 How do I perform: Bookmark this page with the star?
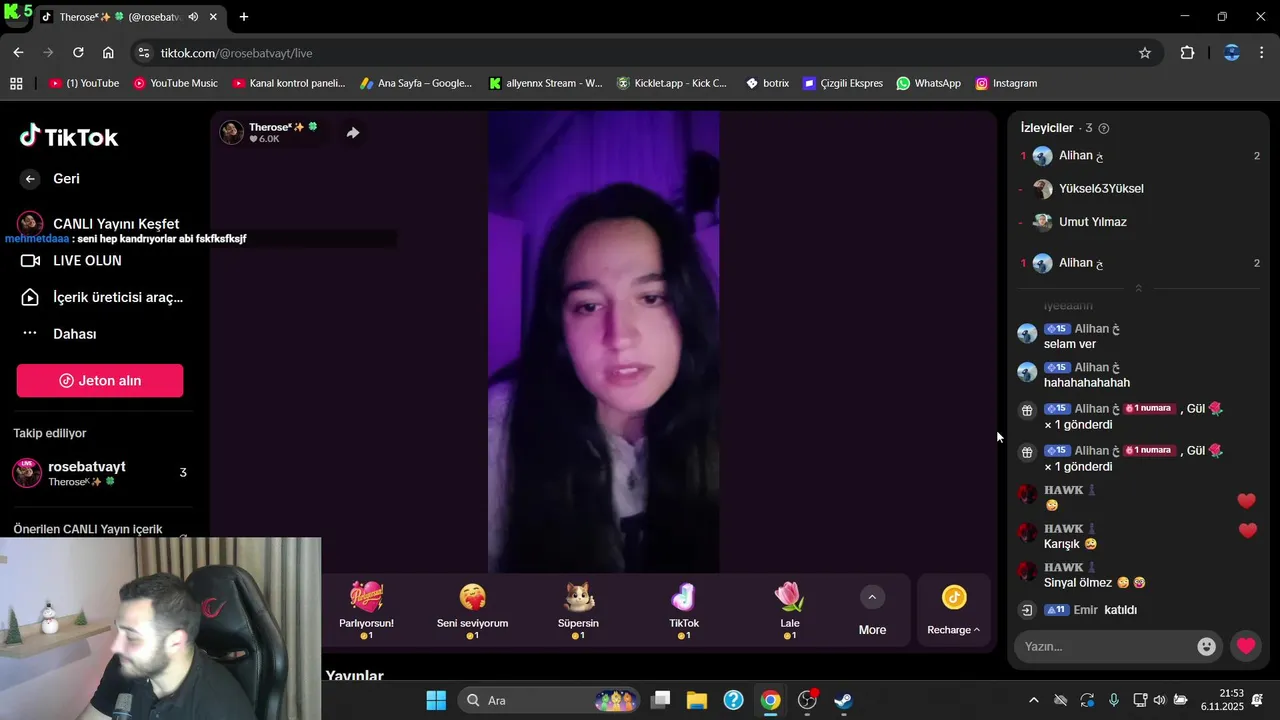tap(1145, 53)
